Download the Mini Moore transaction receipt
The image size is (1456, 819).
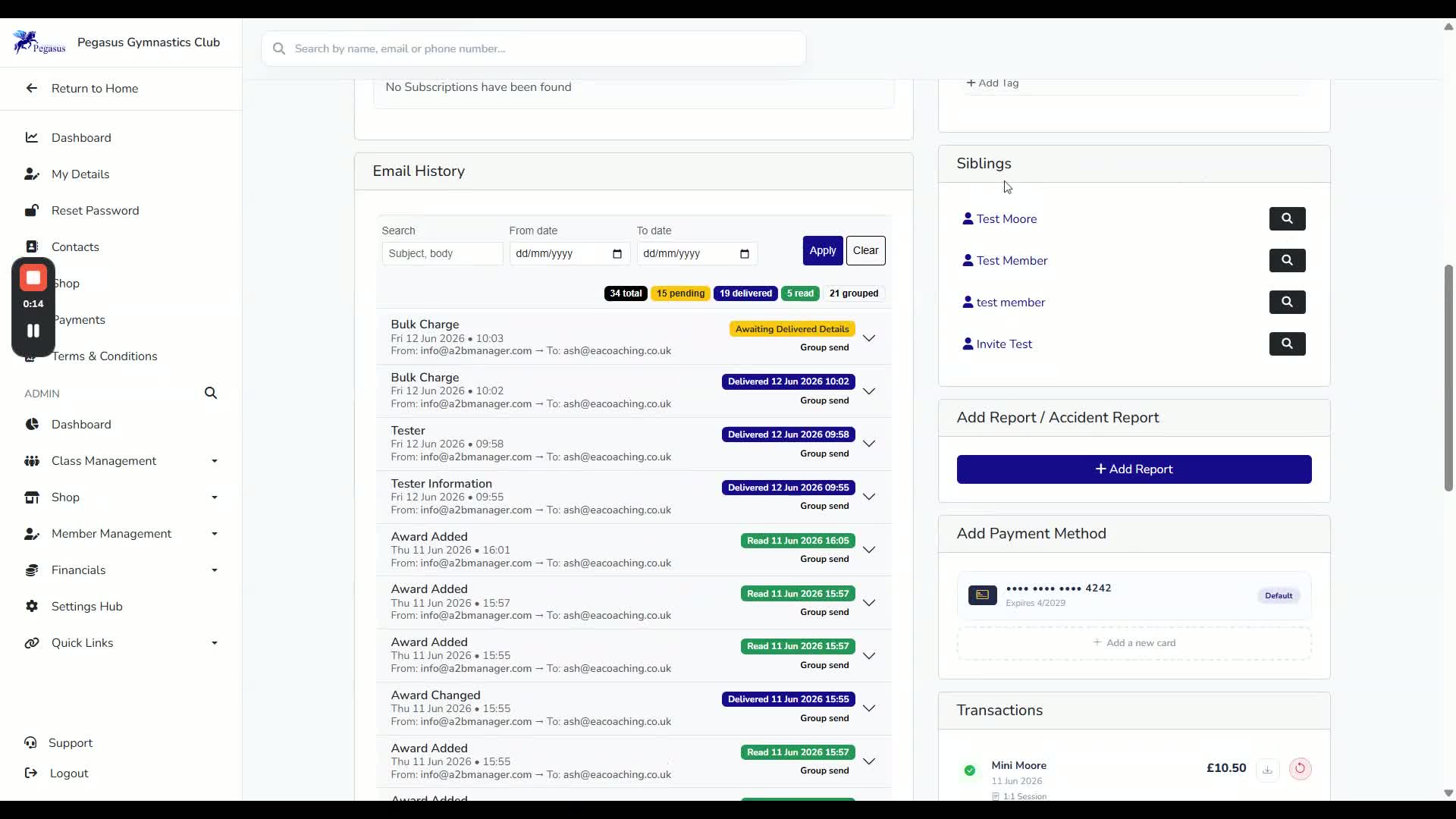pyautogui.click(x=1267, y=769)
